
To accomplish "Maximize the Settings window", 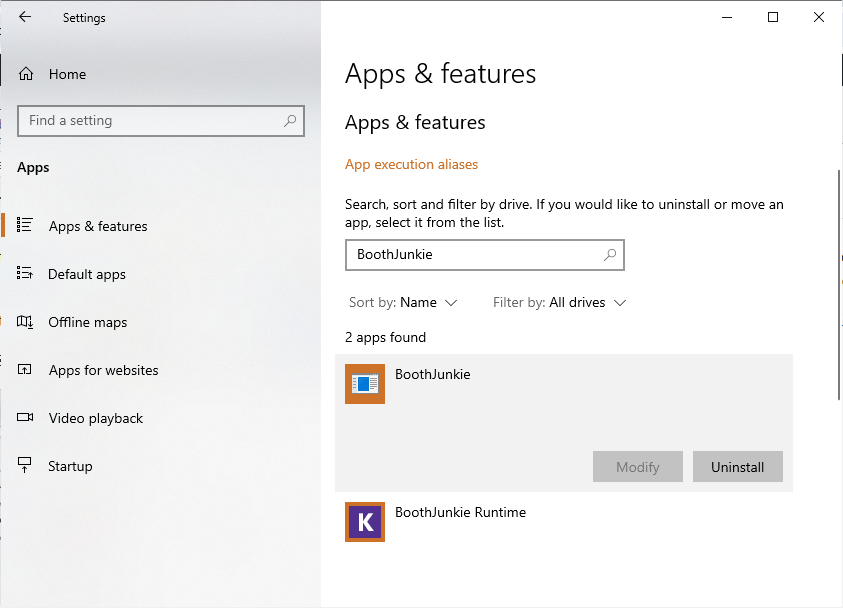I will pyautogui.click(x=773, y=17).
